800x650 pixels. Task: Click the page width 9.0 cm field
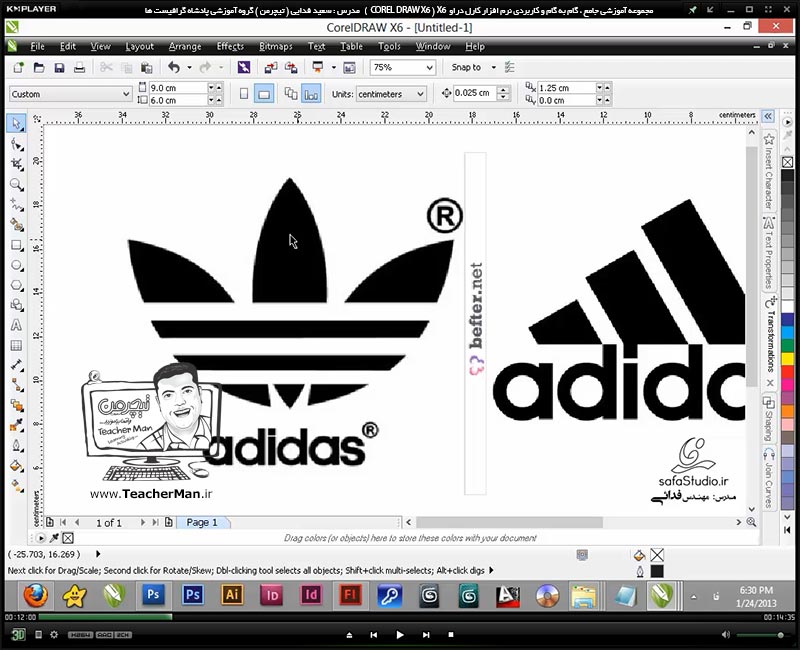coord(178,88)
